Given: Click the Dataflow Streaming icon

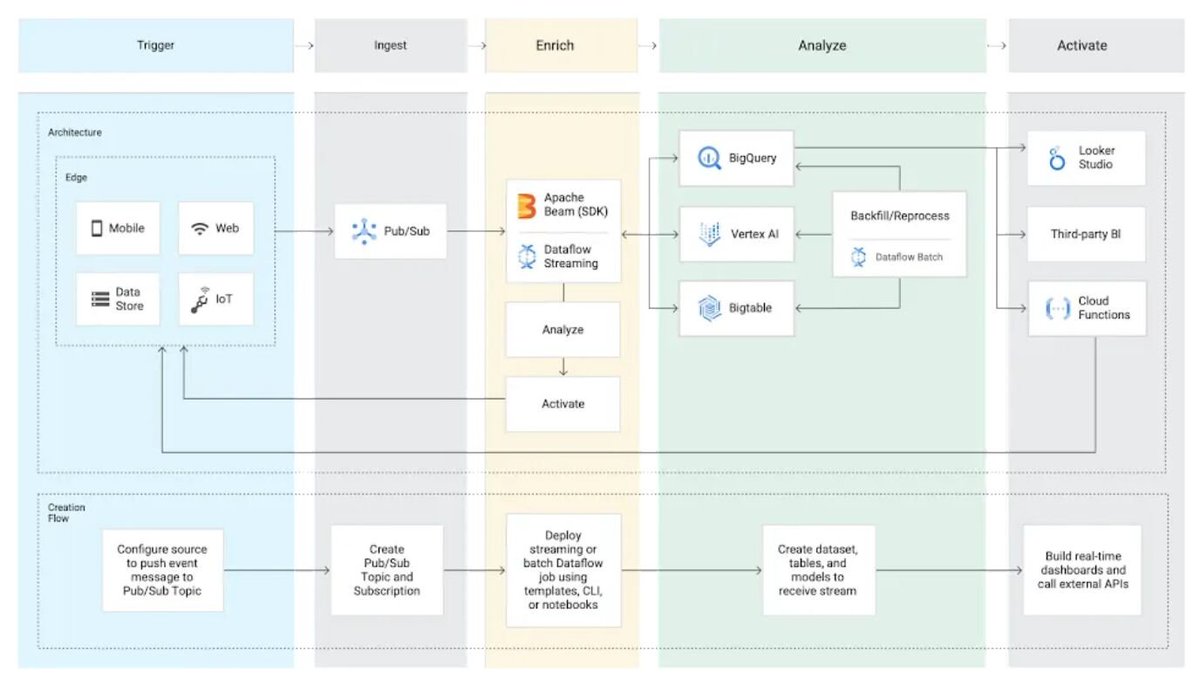Looking at the screenshot, I should pyautogui.click(x=527, y=256).
